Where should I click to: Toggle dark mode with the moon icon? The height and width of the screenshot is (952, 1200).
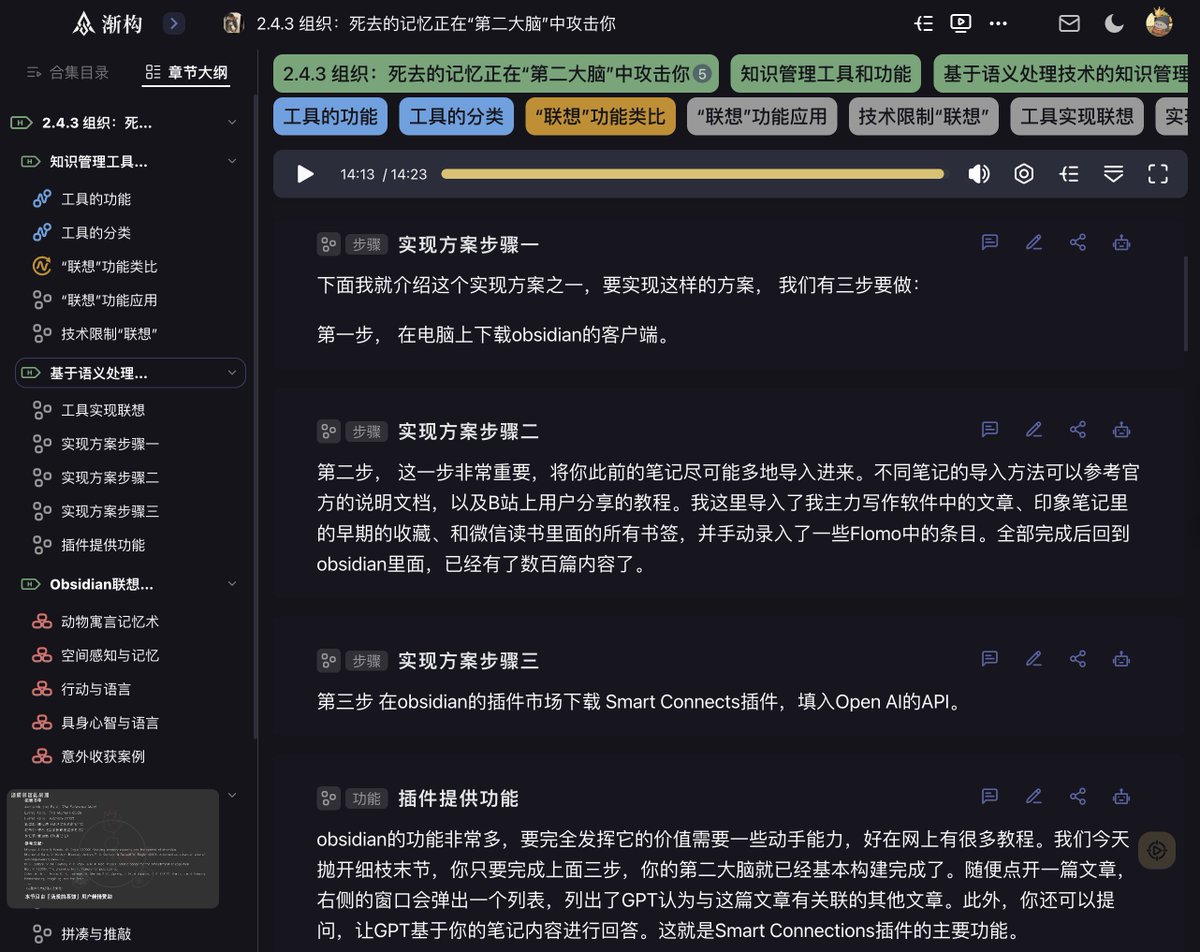1114,23
